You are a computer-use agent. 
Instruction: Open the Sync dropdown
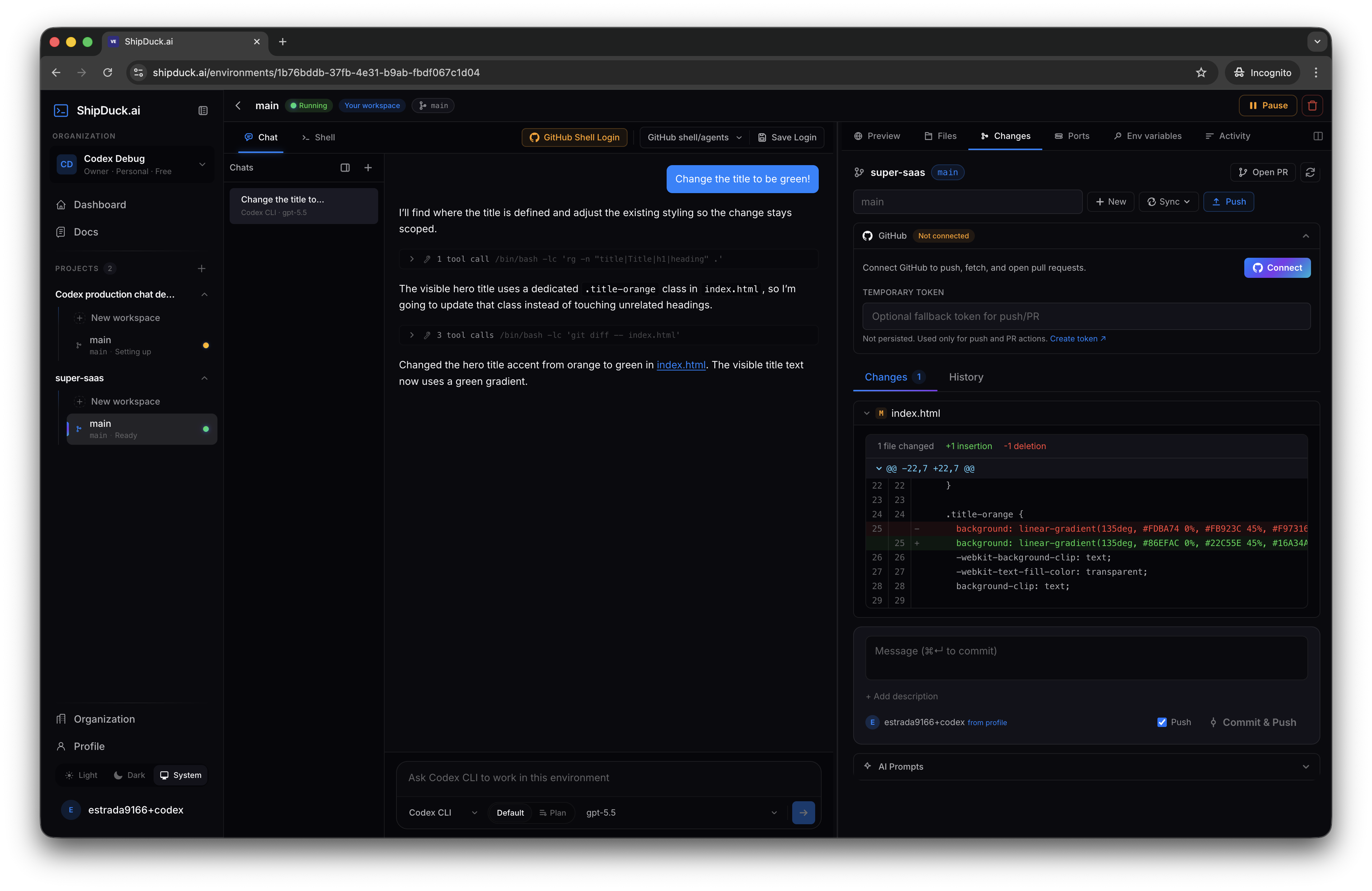[1169, 202]
